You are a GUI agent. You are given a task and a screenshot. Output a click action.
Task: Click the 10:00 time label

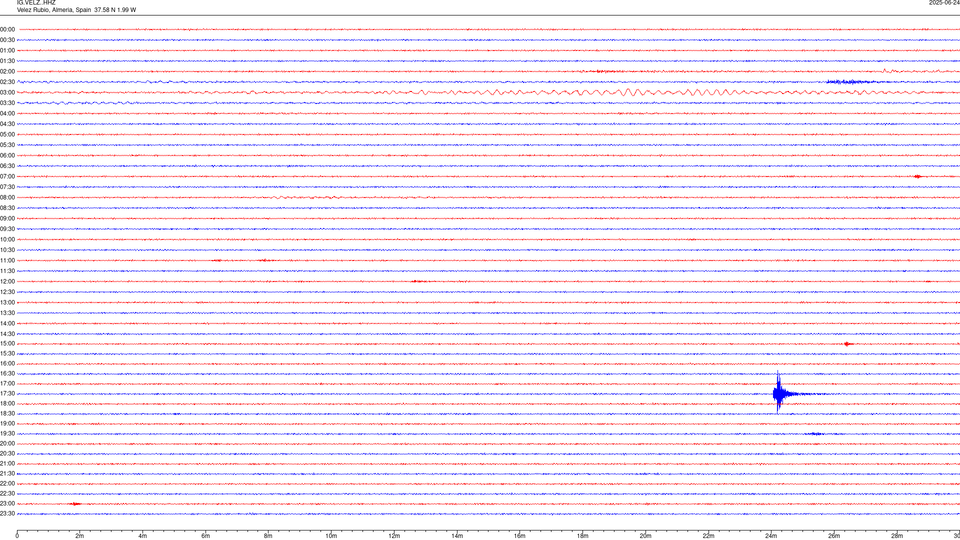coord(7,239)
